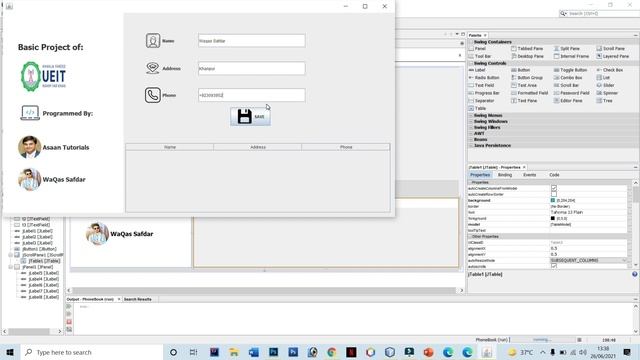
Task: Expand the Swing Fillers palette section
Action: click(471, 127)
